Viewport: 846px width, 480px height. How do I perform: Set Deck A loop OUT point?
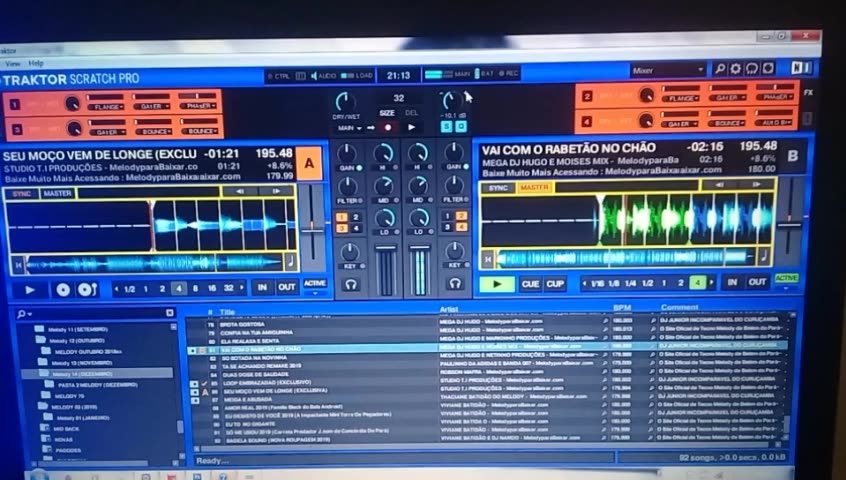pyautogui.click(x=286, y=287)
